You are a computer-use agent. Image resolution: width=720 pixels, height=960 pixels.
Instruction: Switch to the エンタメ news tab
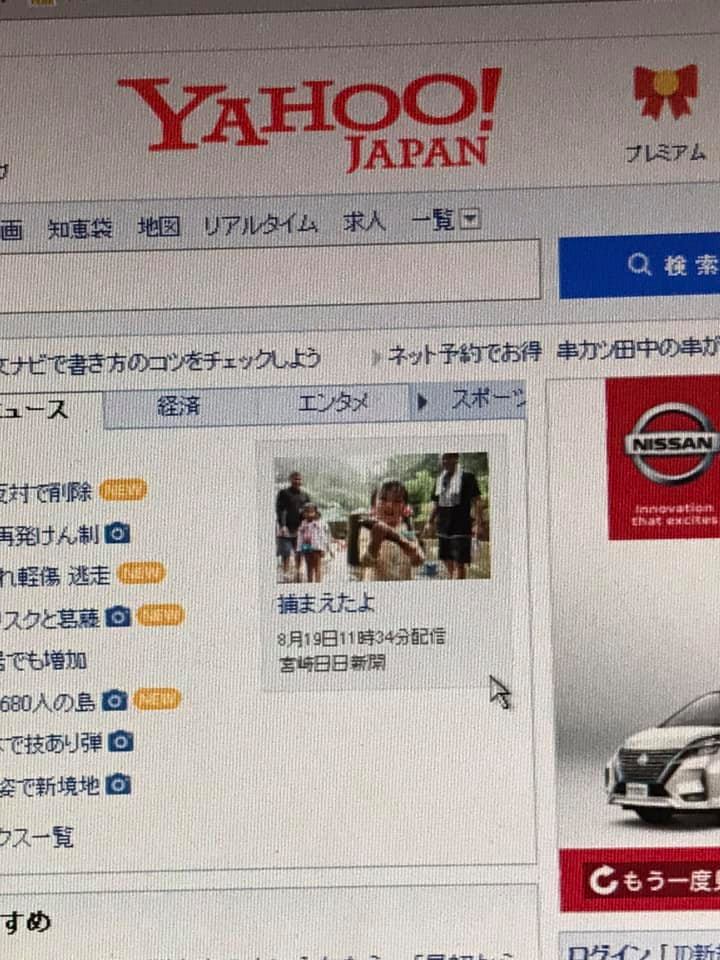332,403
